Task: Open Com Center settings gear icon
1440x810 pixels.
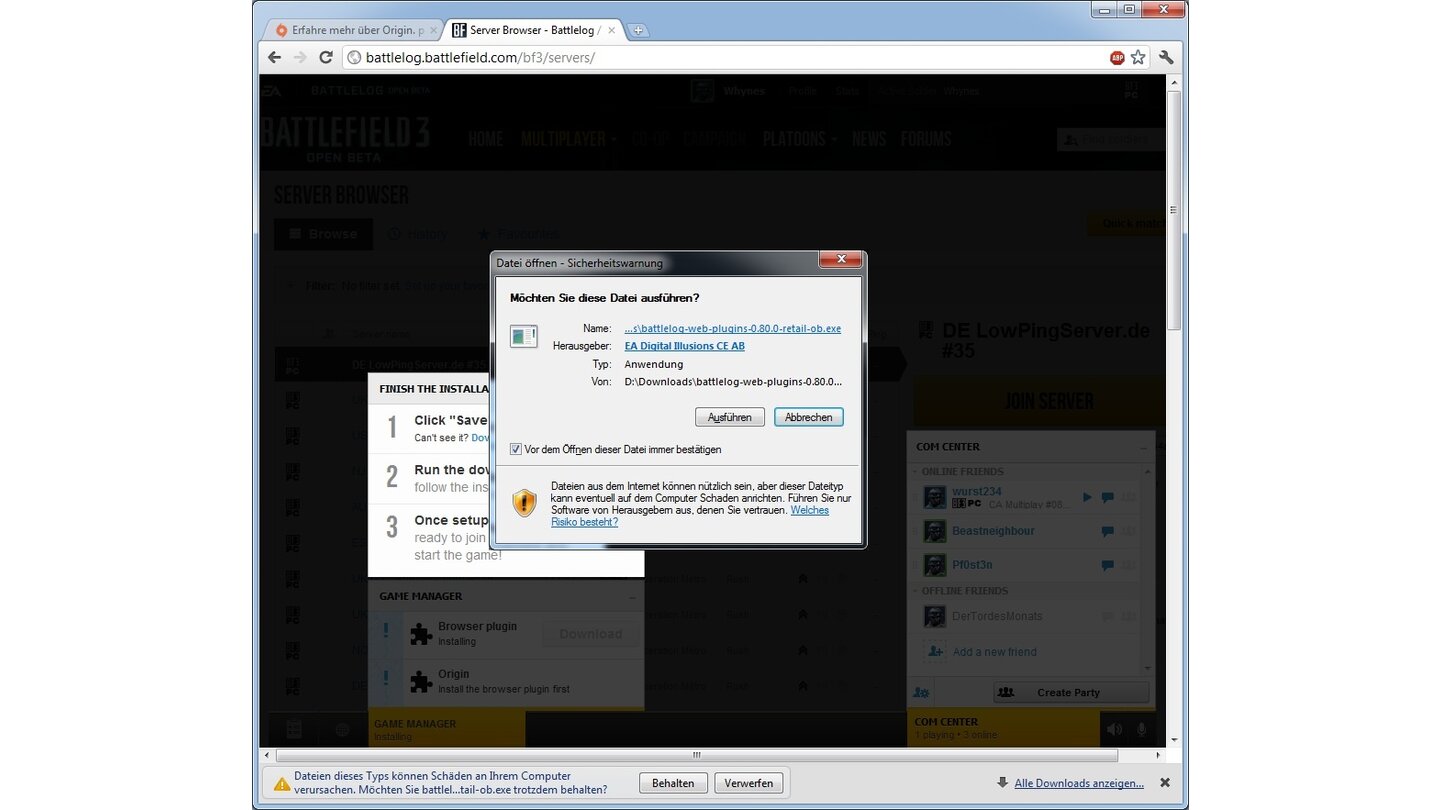Action: pyautogui.click(x=922, y=692)
